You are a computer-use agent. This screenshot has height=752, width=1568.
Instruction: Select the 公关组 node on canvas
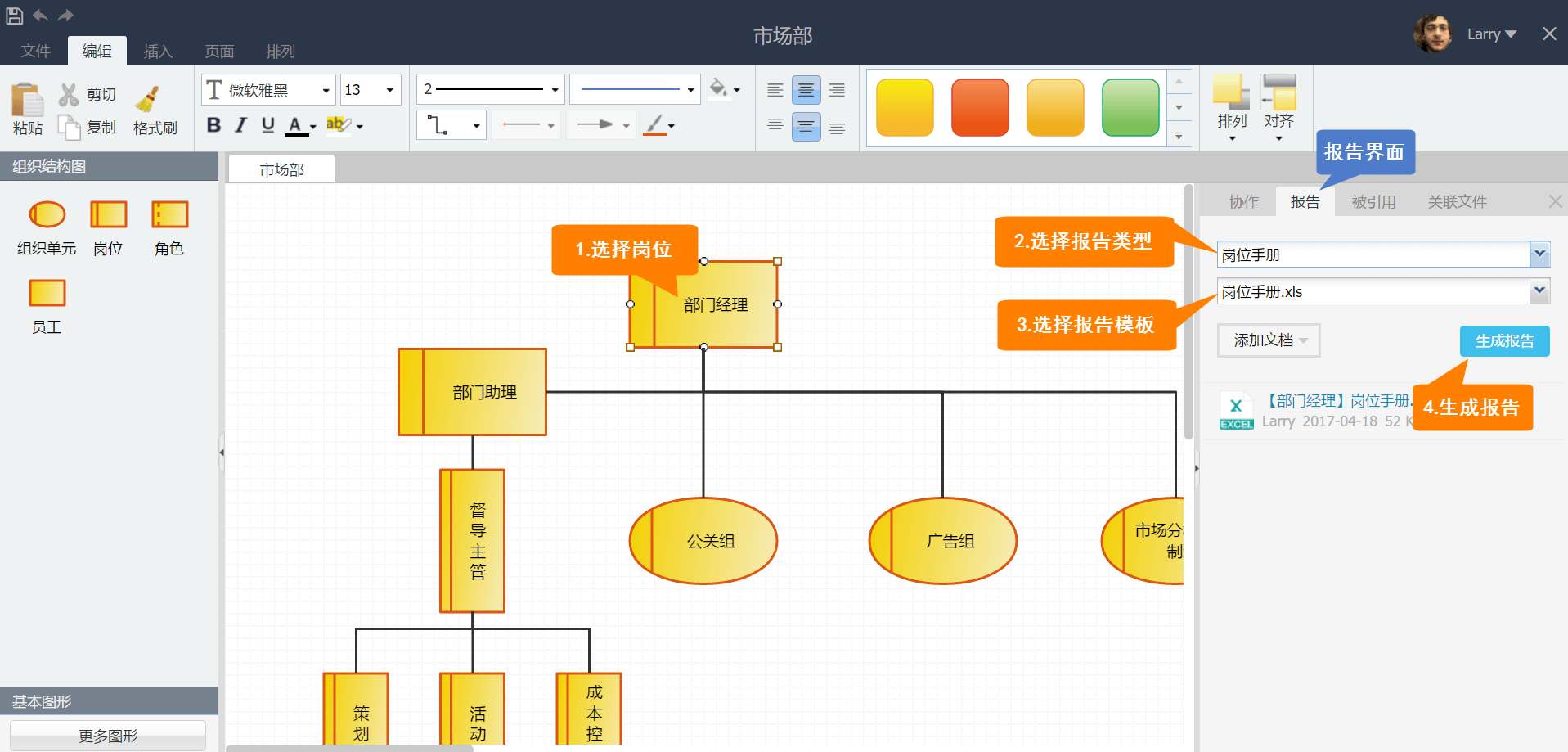(710, 541)
